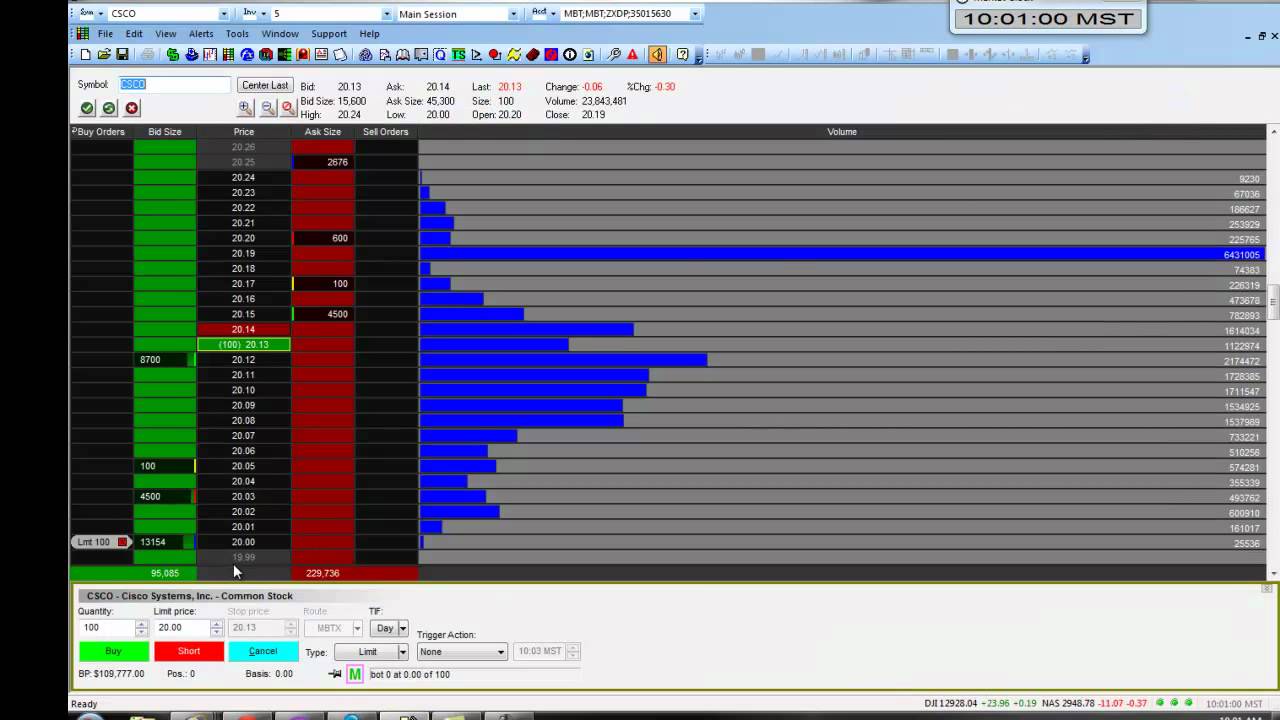Open the Route MBTX dropdown

(357, 628)
